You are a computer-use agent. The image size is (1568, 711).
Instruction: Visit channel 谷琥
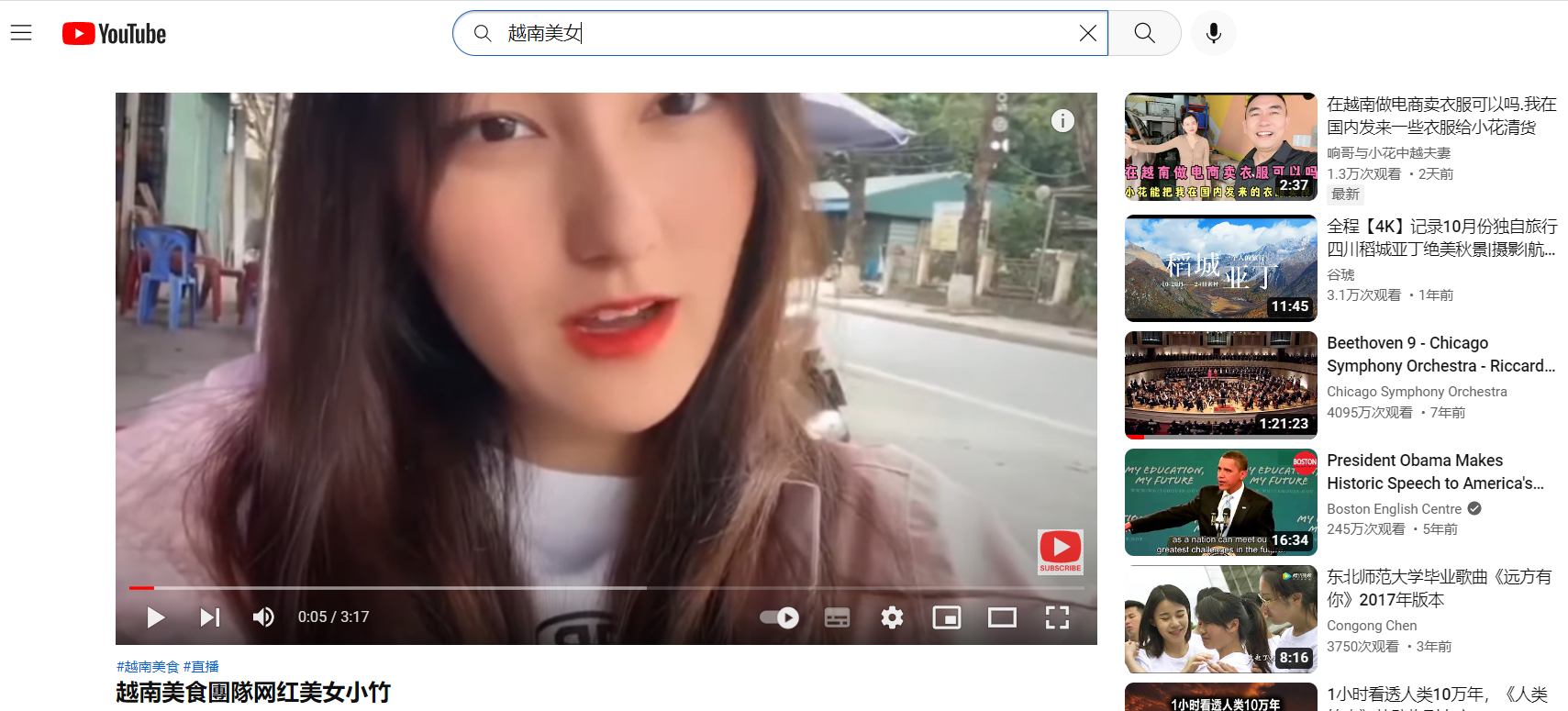point(1340,274)
